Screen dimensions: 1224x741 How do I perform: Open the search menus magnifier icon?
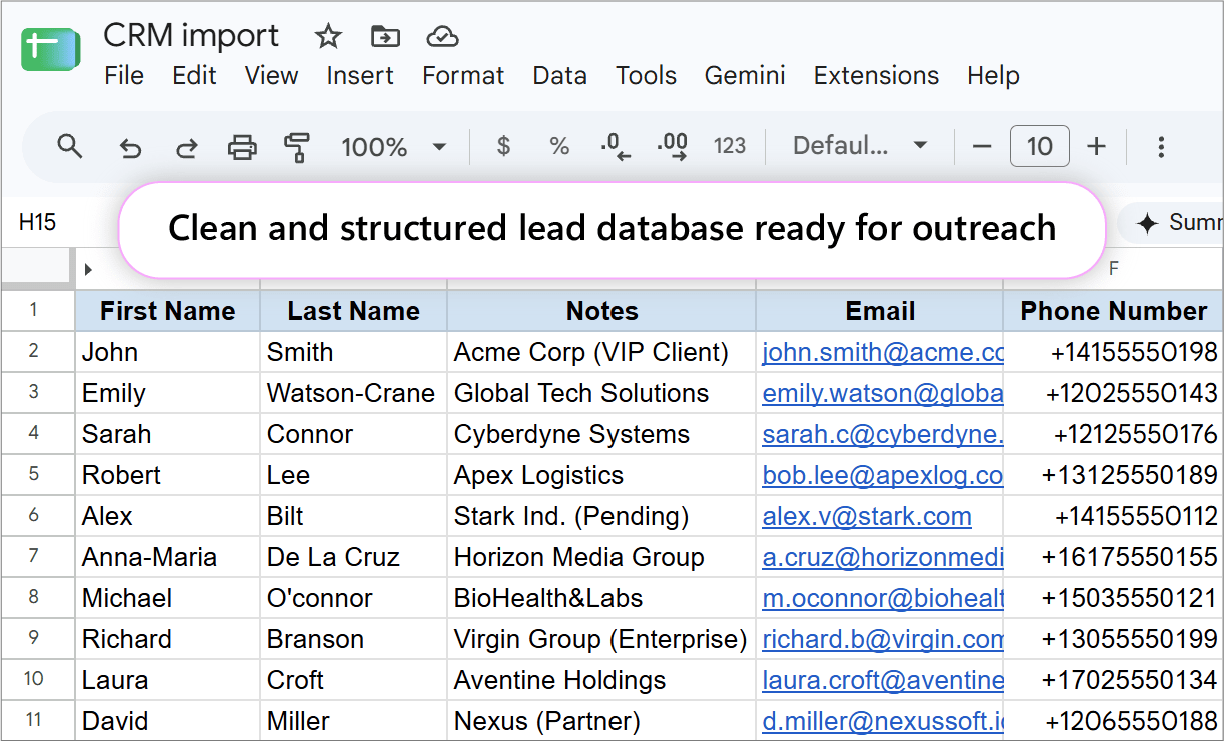click(x=69, y=147)
